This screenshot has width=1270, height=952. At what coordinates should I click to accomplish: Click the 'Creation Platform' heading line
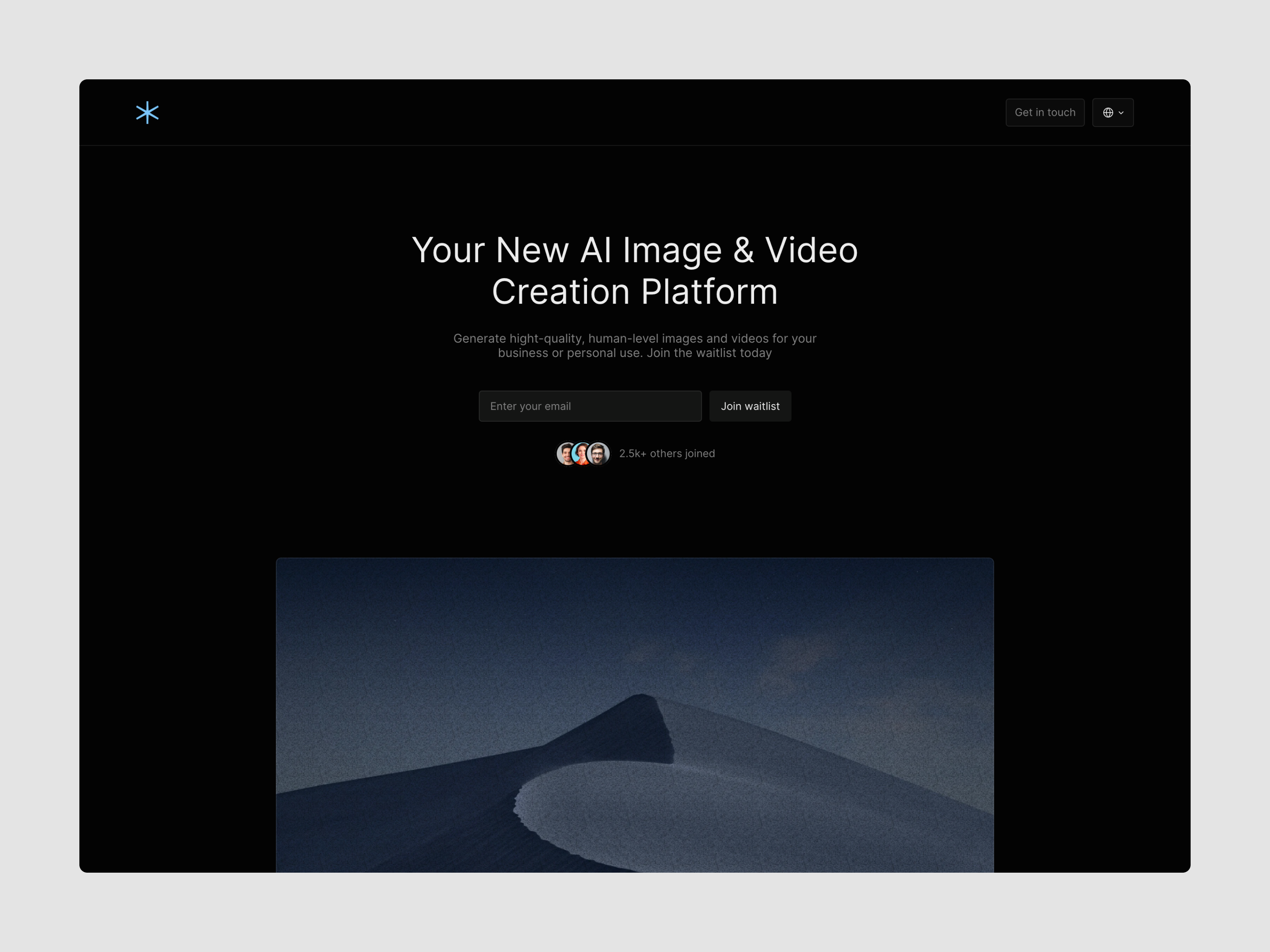635,292
